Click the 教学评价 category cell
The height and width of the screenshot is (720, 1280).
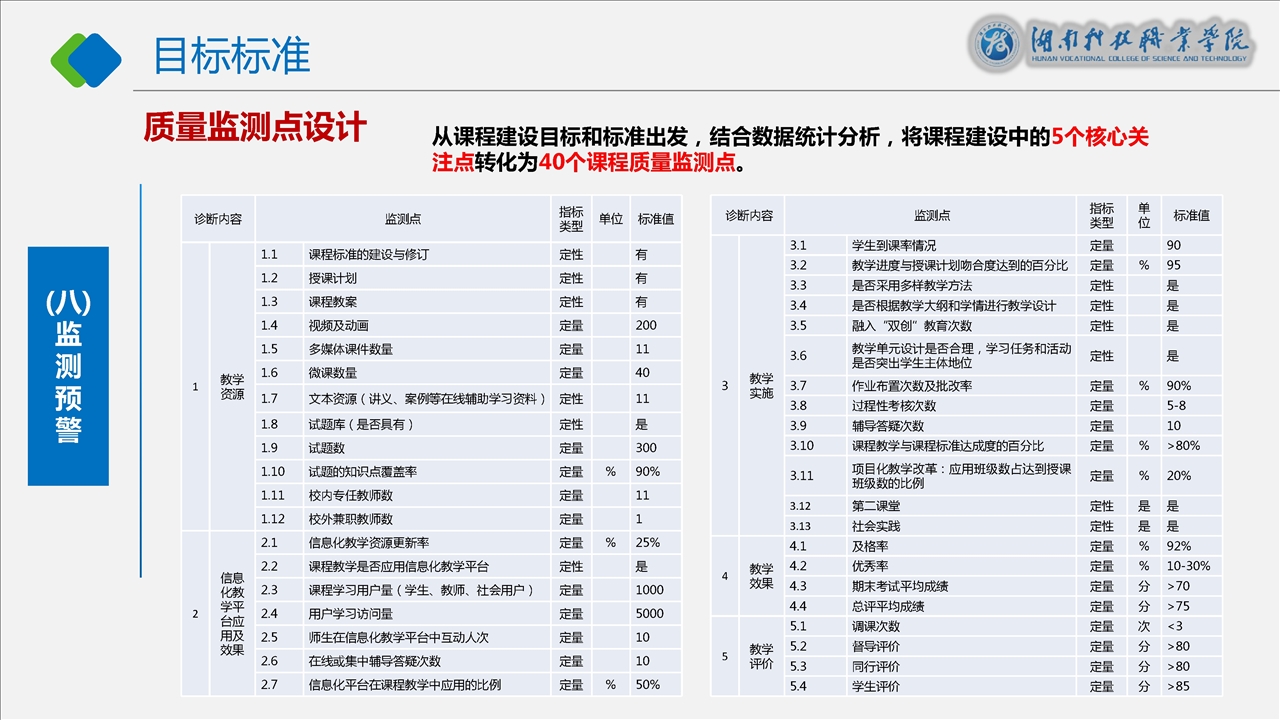pos(761,656)
